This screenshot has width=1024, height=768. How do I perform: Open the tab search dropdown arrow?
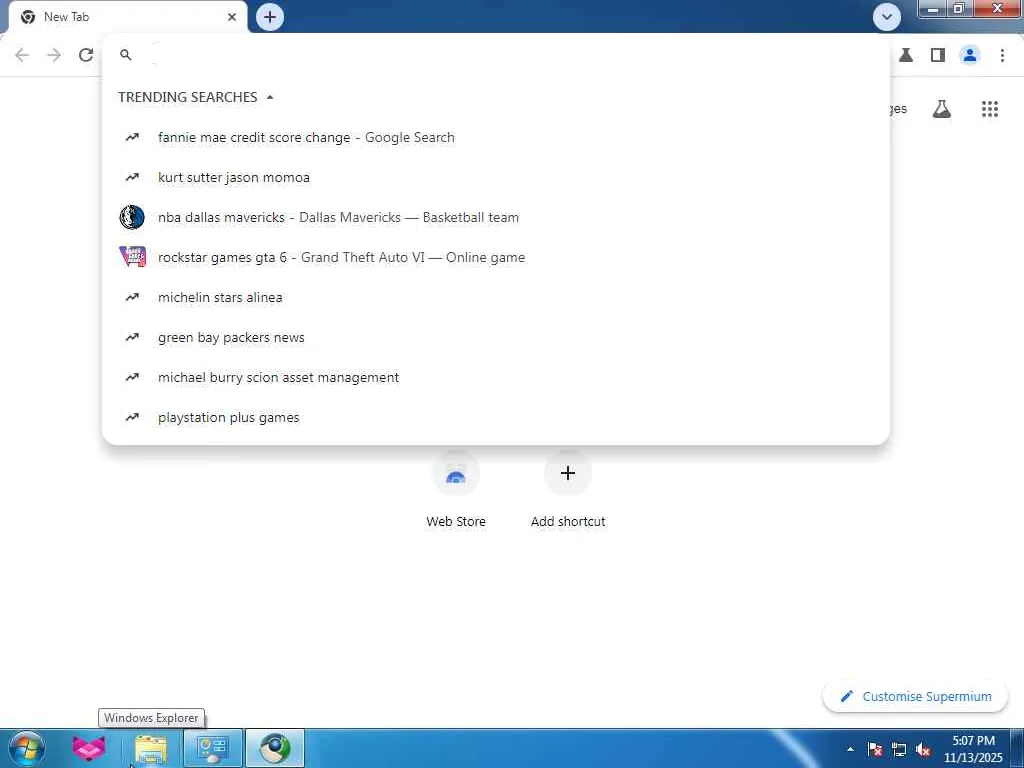(x=886, y=17)
